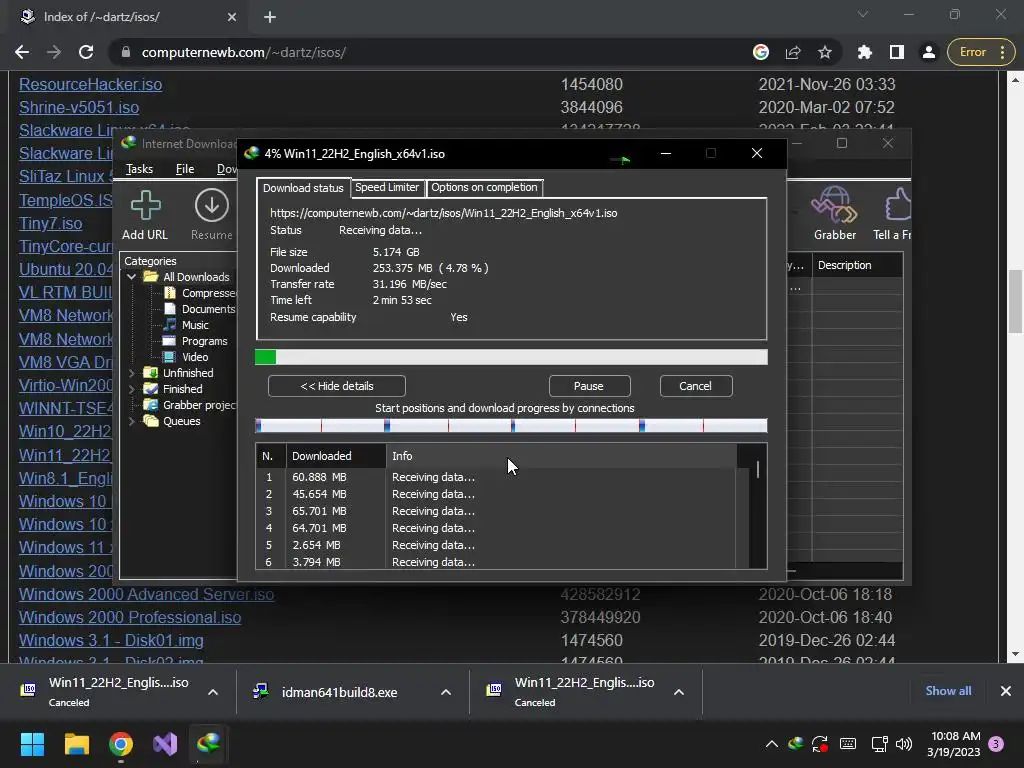Screen dimensions: 1024x768
Task: Open Windows 2000 Professional.iso link
Action: (x=130, y=617)
